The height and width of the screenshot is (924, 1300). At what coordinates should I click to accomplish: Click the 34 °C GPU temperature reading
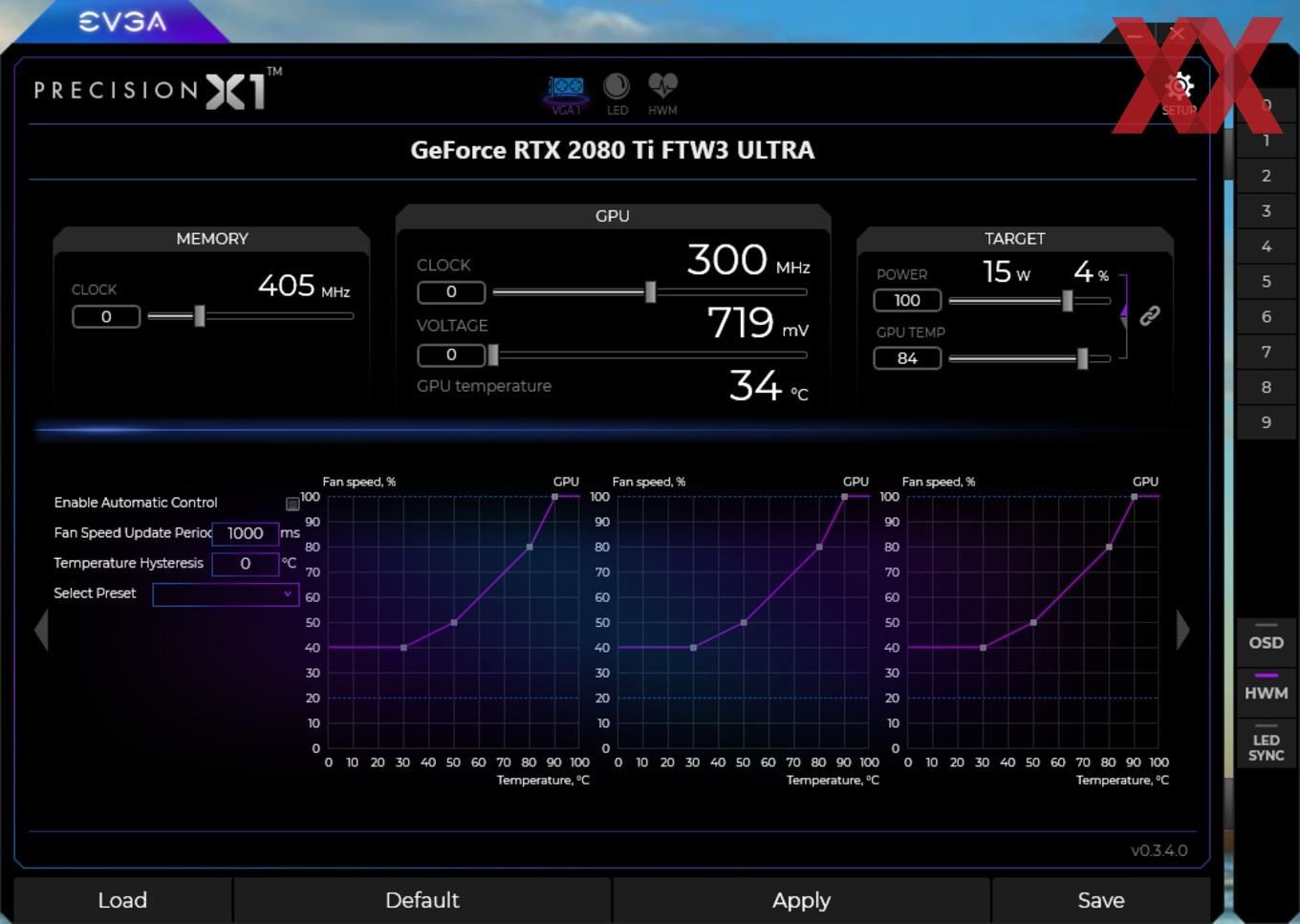[x=769, y=386]
